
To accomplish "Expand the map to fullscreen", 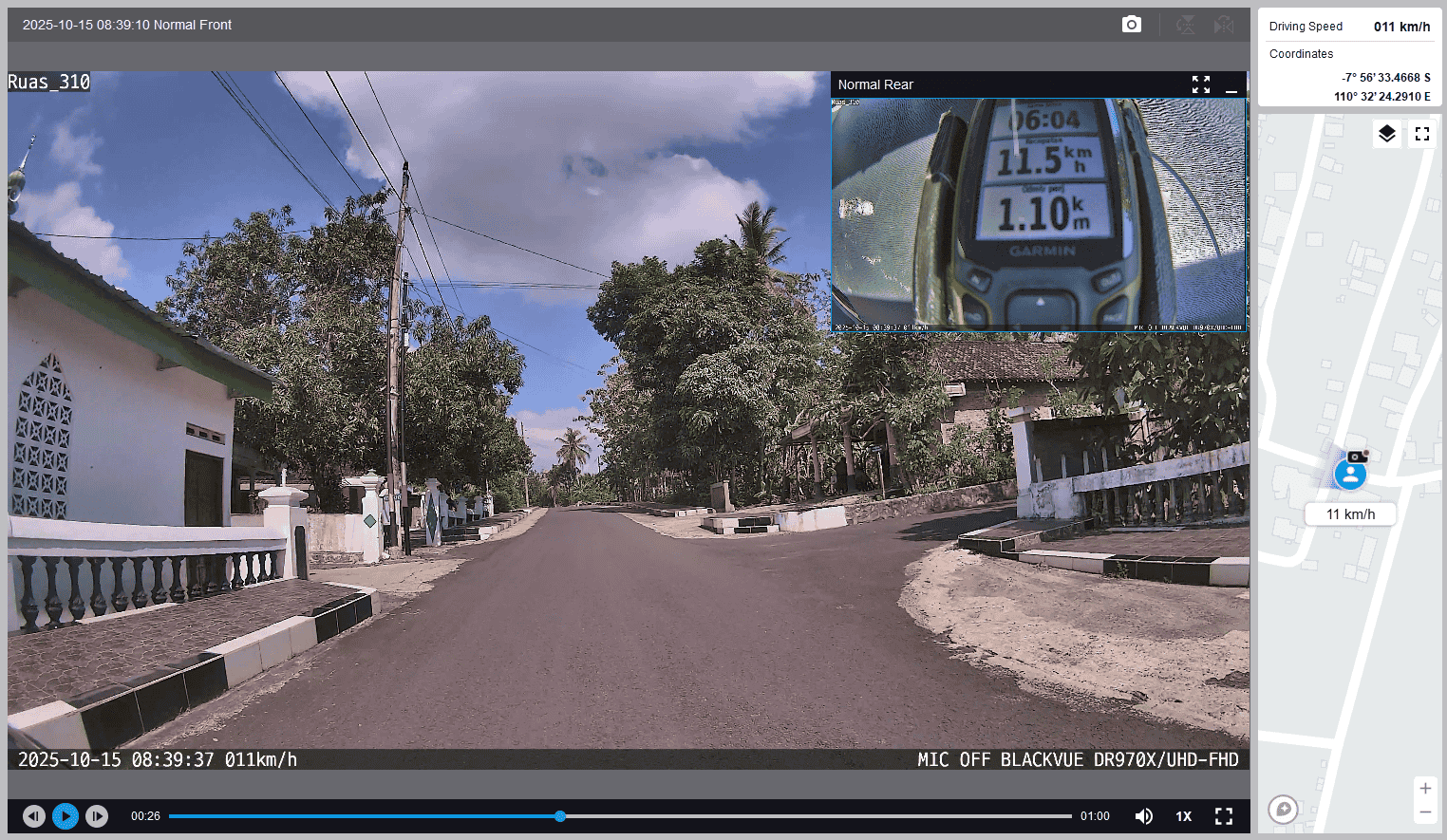I will click(x=1421, y=134).
